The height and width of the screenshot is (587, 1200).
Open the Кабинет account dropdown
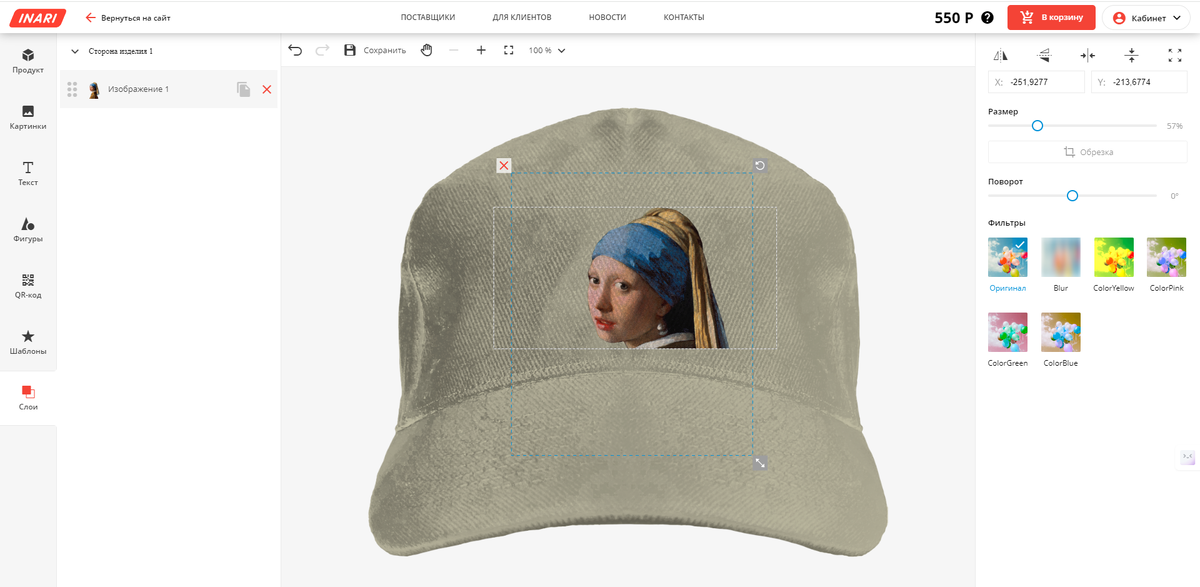tap(1146, 17)
